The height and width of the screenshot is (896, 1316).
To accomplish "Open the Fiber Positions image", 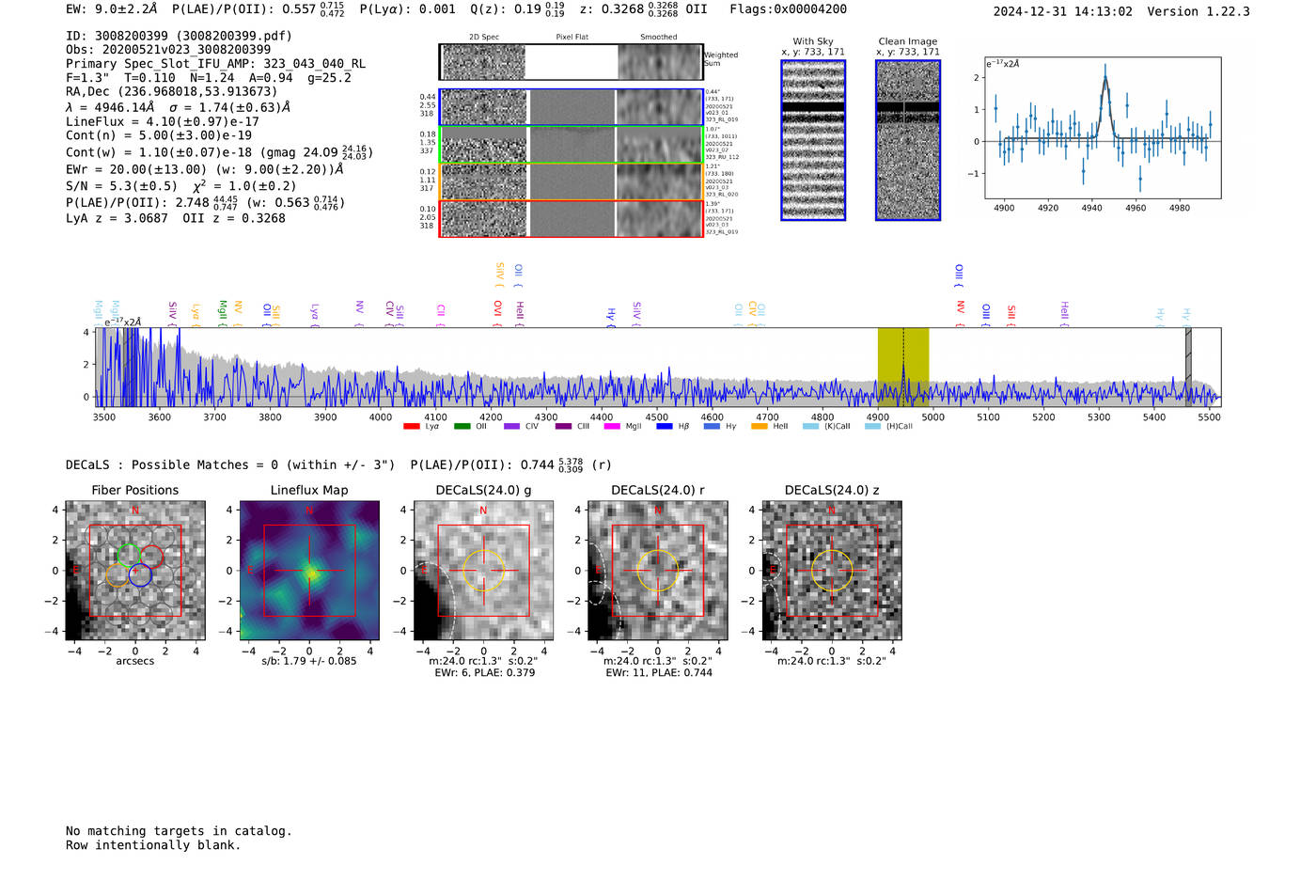I will tap(135, 571).
